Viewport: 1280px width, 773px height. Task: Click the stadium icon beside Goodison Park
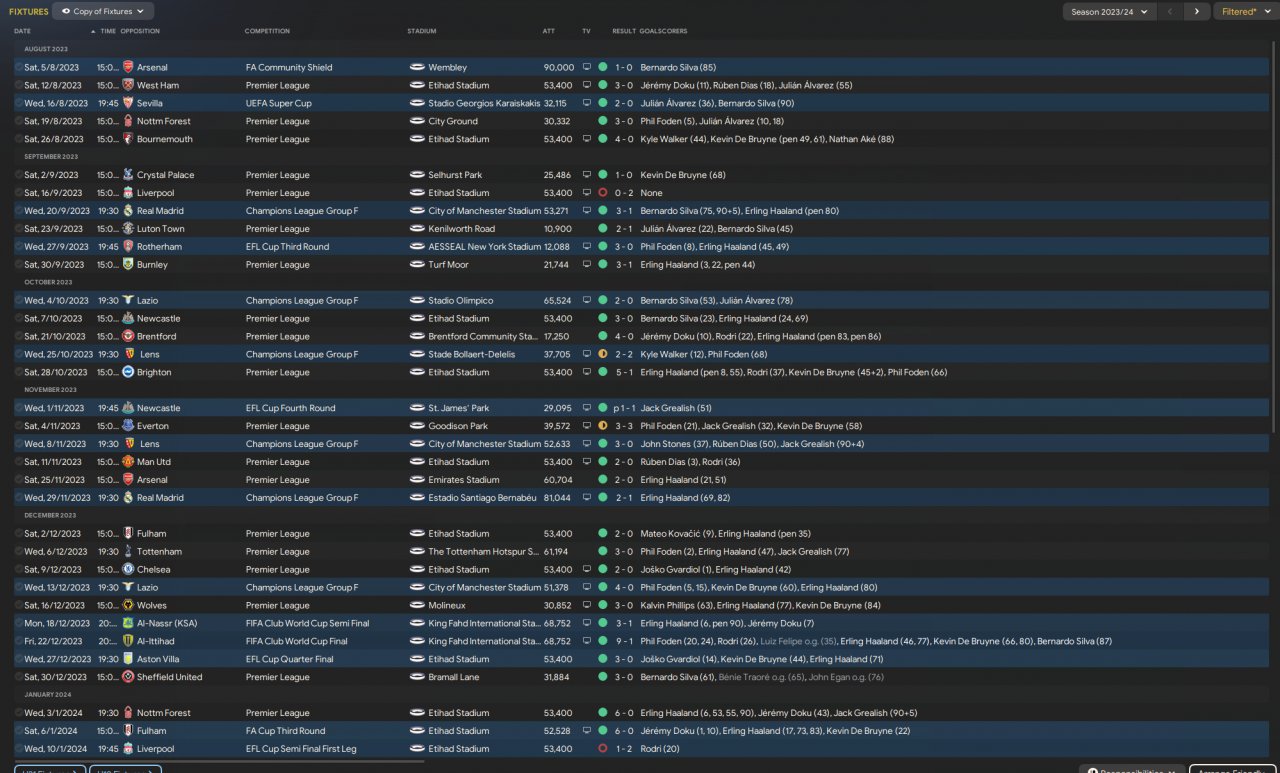coord(417,426)
